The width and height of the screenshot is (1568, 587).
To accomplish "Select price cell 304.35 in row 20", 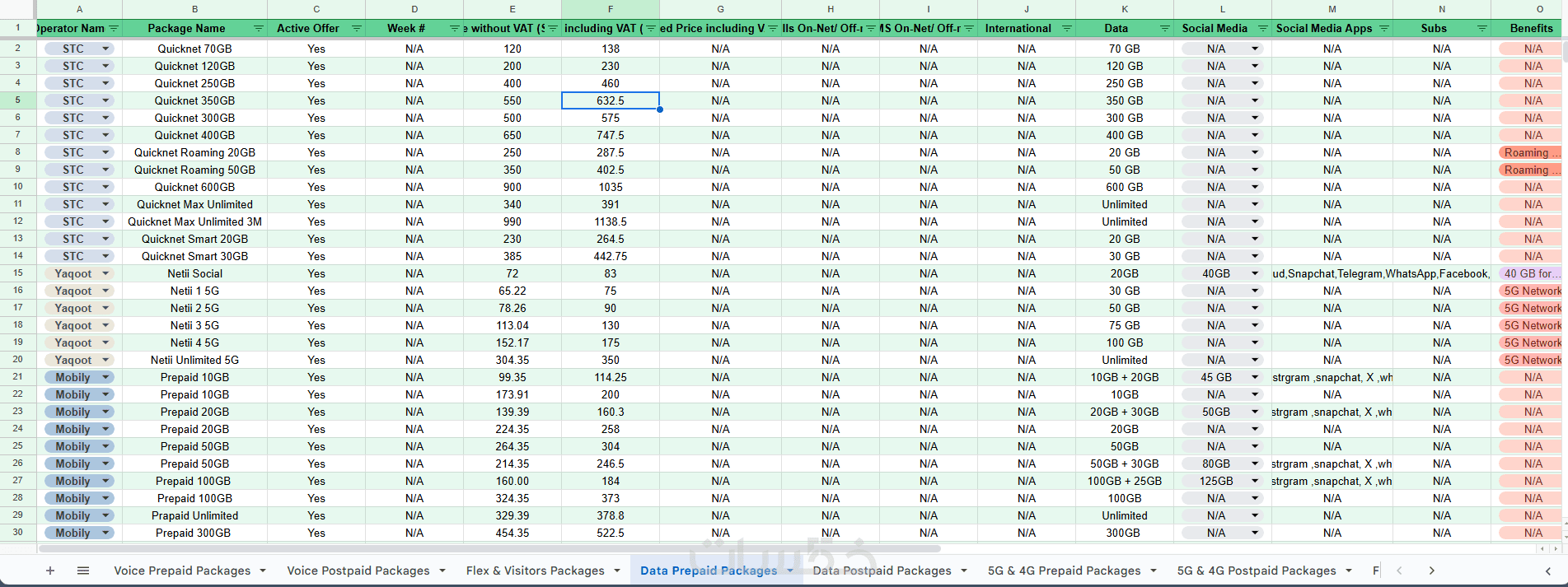I will [513, 360].
